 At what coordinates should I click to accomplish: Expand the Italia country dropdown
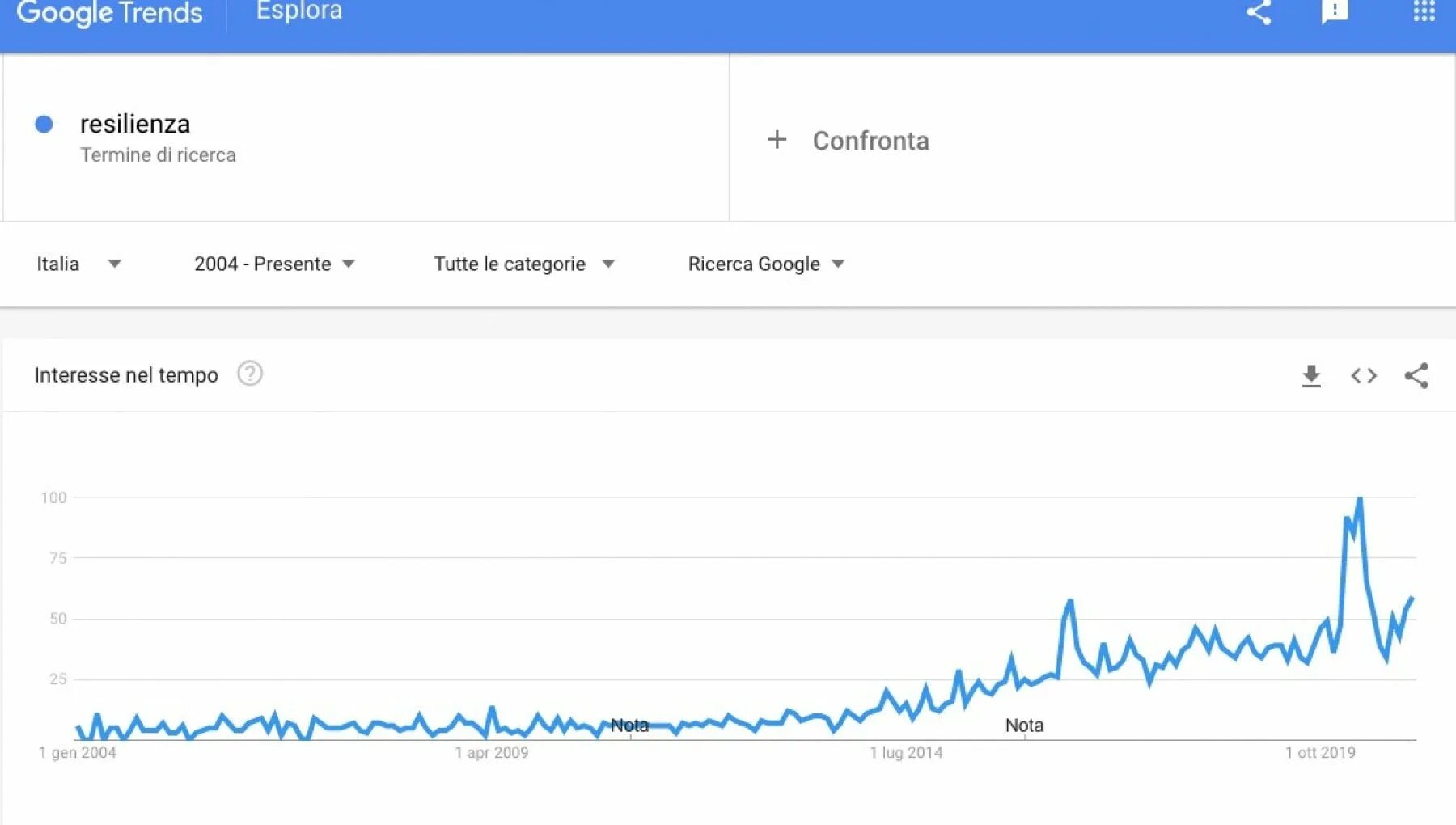coord(78,264)
